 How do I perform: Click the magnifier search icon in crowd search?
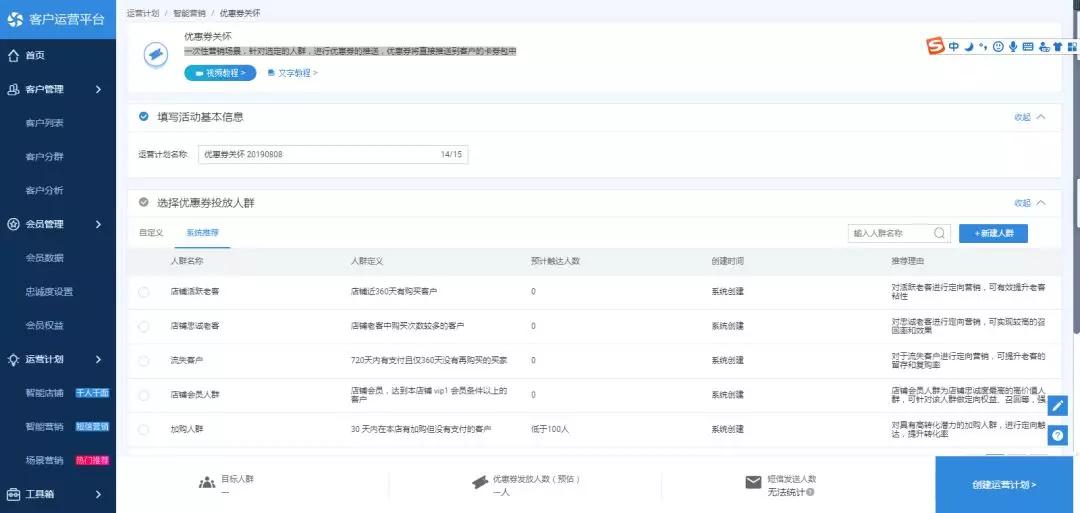[x=939, y=233]
